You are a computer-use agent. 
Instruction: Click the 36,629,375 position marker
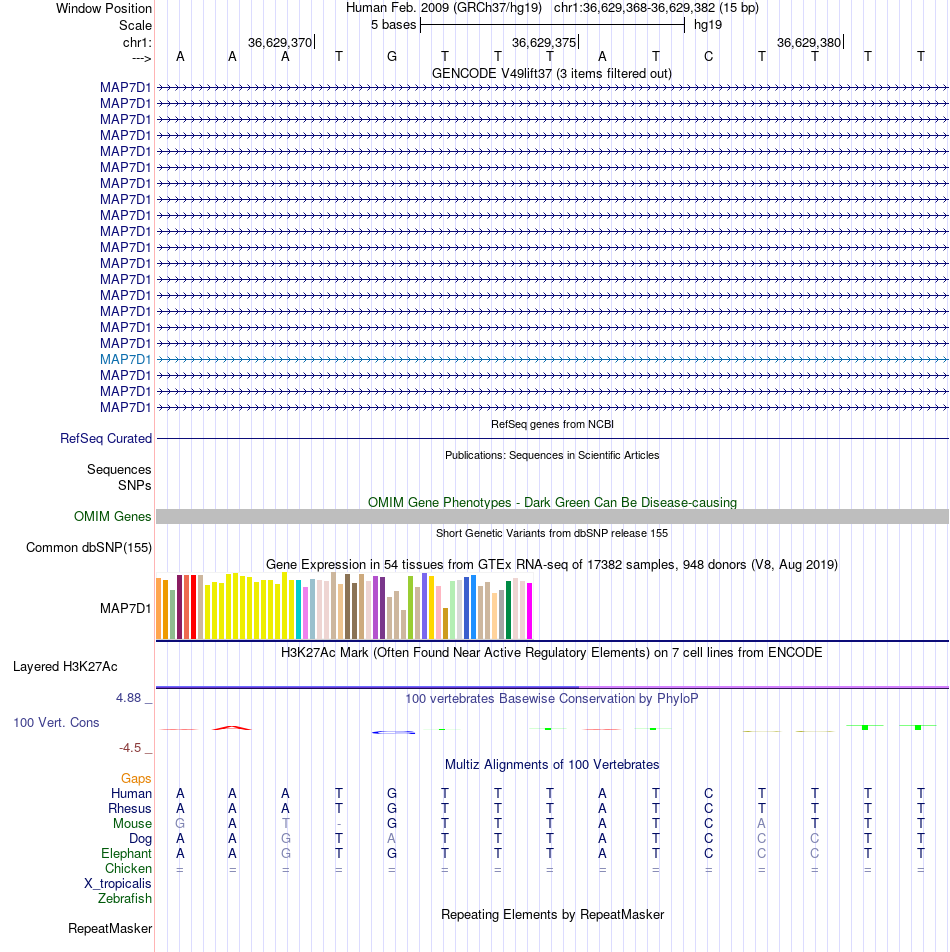545,42
